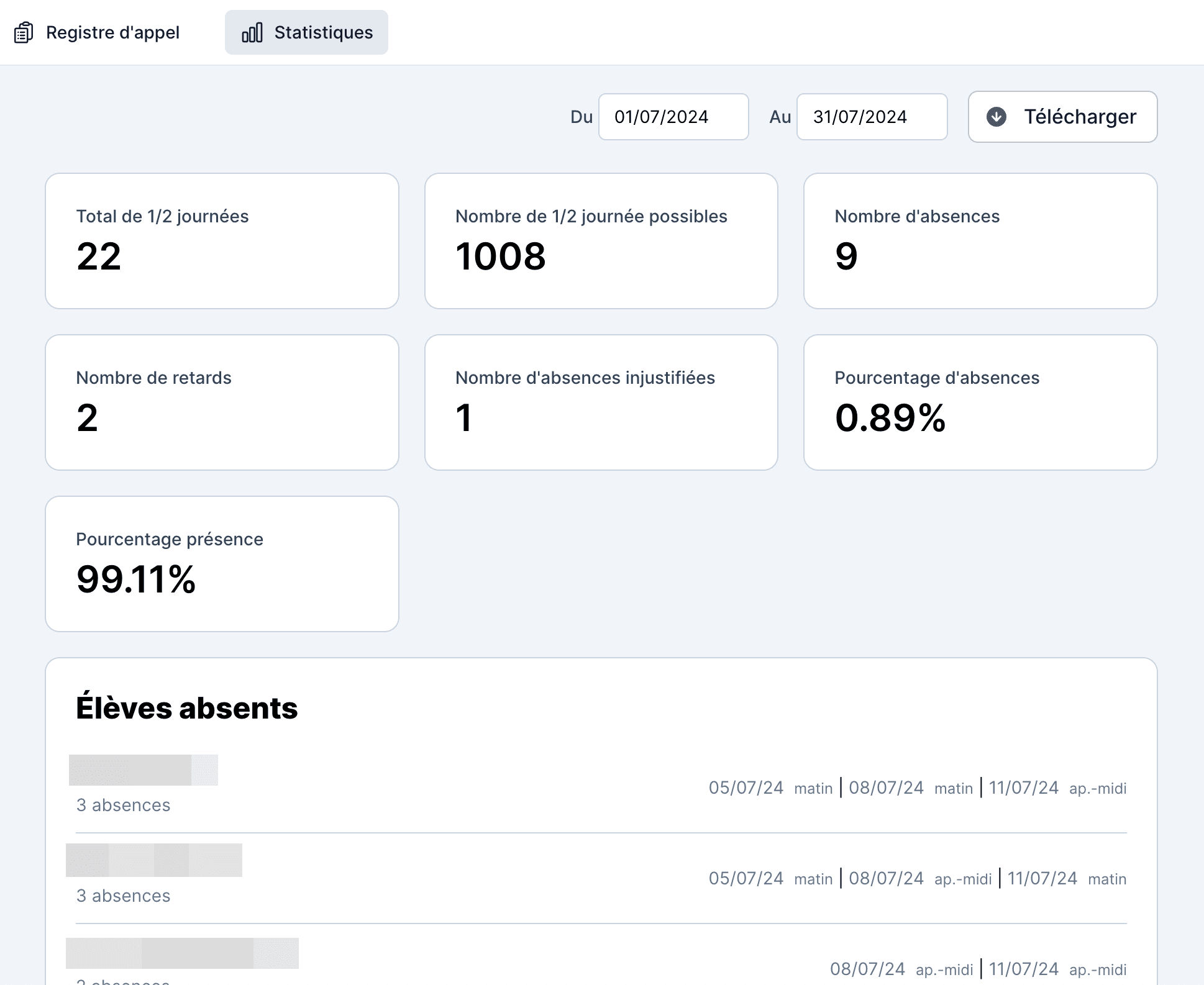The height and width of the screenshot is (985, 1204).
Task: Select the Pourcentage présence label
Action: [x=169, y=539]
